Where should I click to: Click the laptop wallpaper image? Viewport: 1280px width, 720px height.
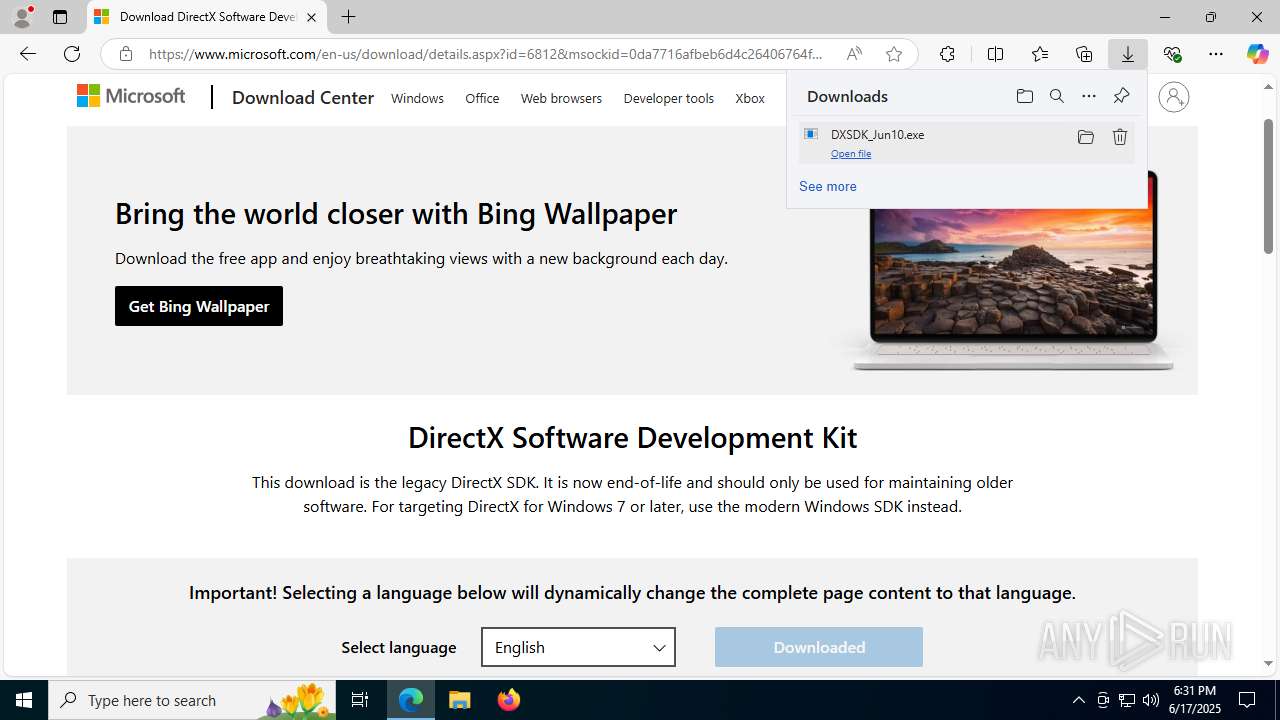coord(1013,275)
